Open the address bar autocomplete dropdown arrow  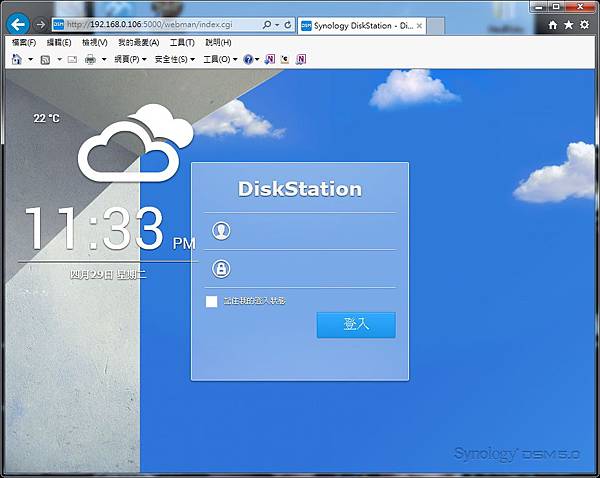point(277,25)
